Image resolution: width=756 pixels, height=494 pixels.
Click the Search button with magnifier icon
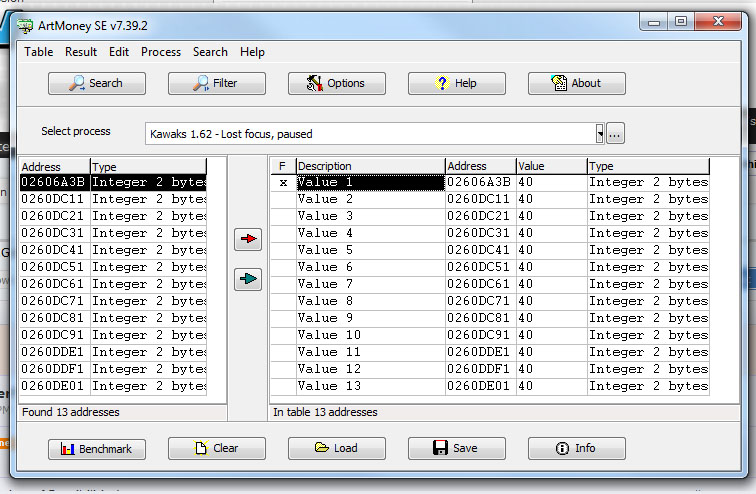[x=96, y=83]
